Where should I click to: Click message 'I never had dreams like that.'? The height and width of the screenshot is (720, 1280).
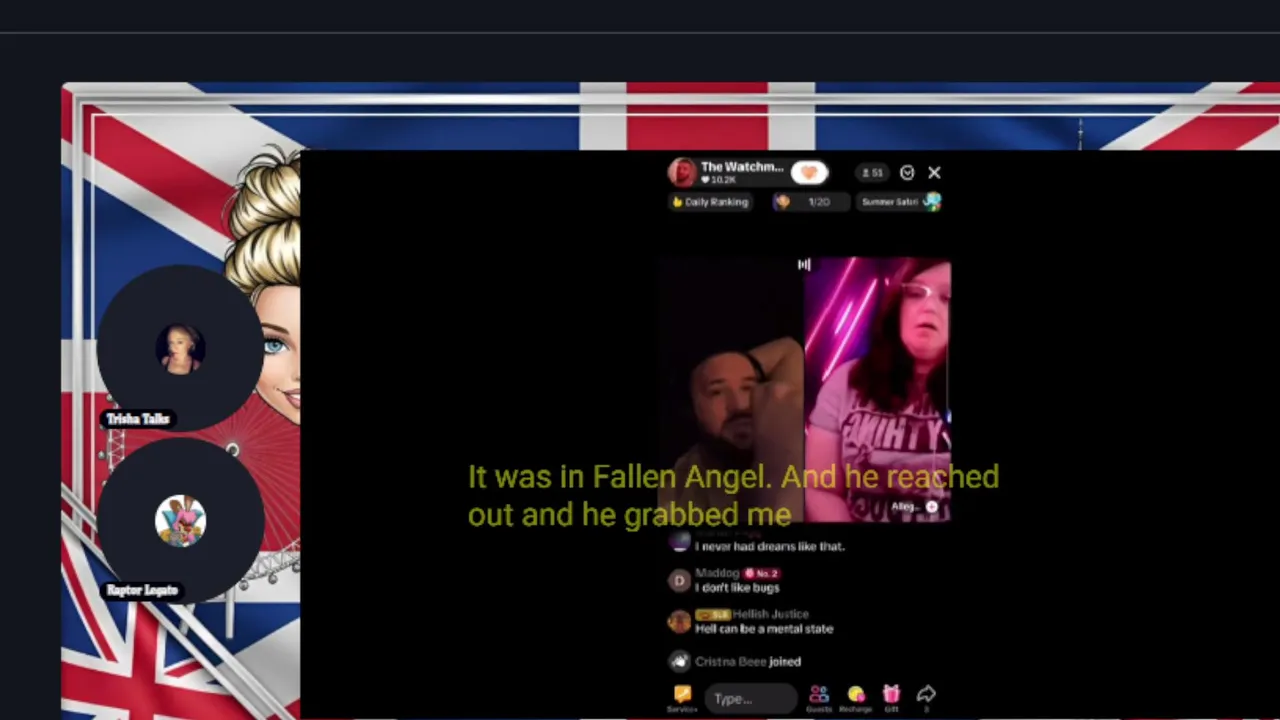pos(770,546)
